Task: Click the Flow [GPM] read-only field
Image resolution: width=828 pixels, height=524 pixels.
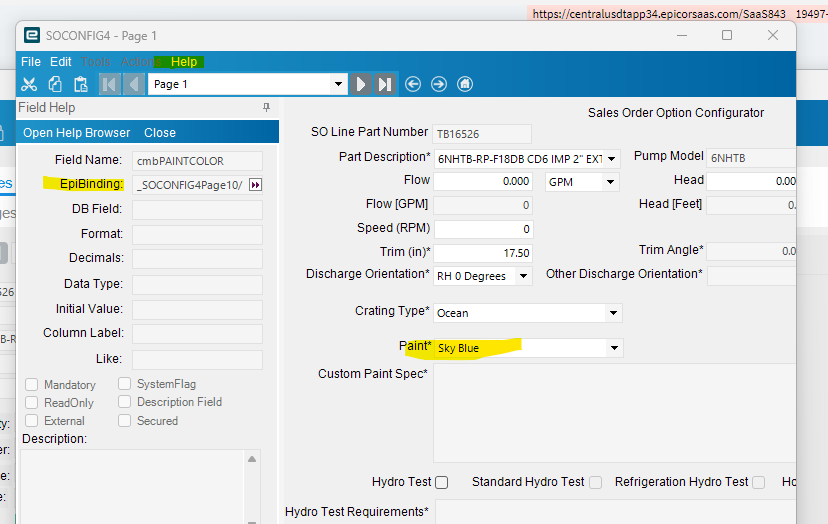Action: click(483, 205)
